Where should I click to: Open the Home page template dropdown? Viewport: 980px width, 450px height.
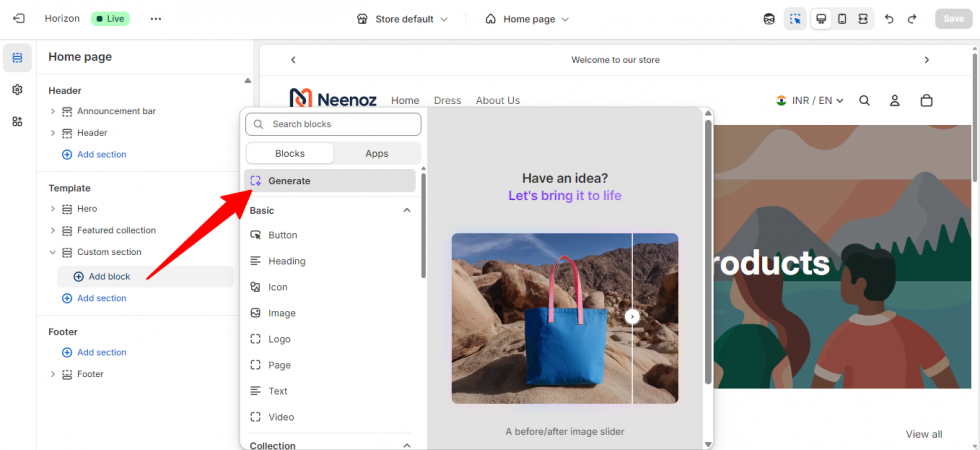point(528,19)
